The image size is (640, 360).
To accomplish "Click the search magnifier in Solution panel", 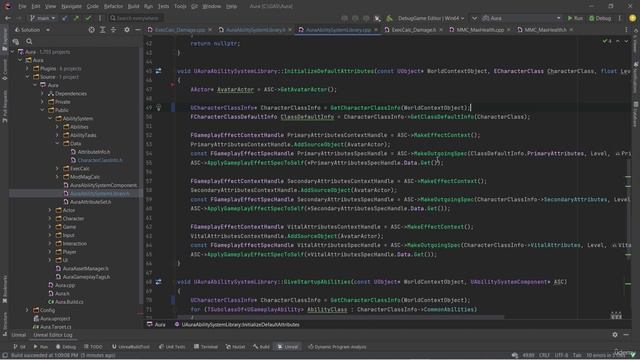I will point(29,41).
